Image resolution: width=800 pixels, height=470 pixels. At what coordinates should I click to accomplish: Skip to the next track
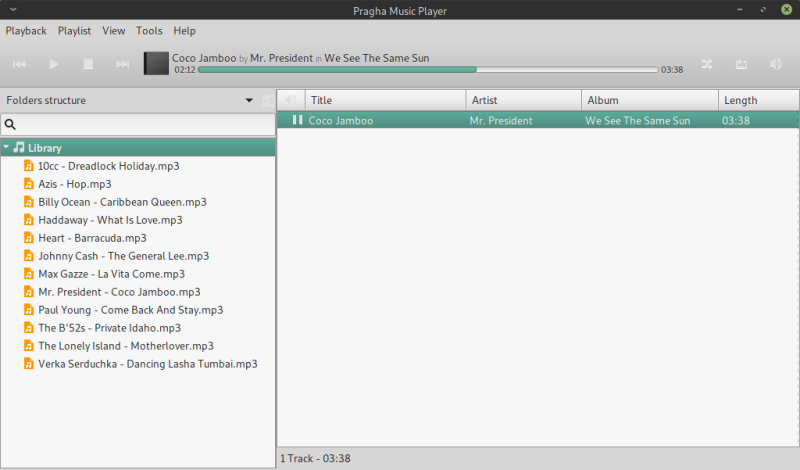coord(122,64)
